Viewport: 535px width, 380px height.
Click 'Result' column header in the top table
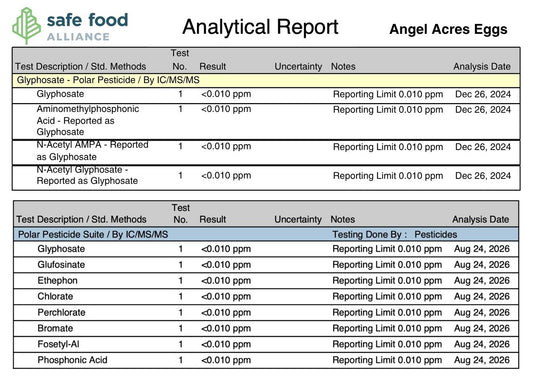click(213, 67)
